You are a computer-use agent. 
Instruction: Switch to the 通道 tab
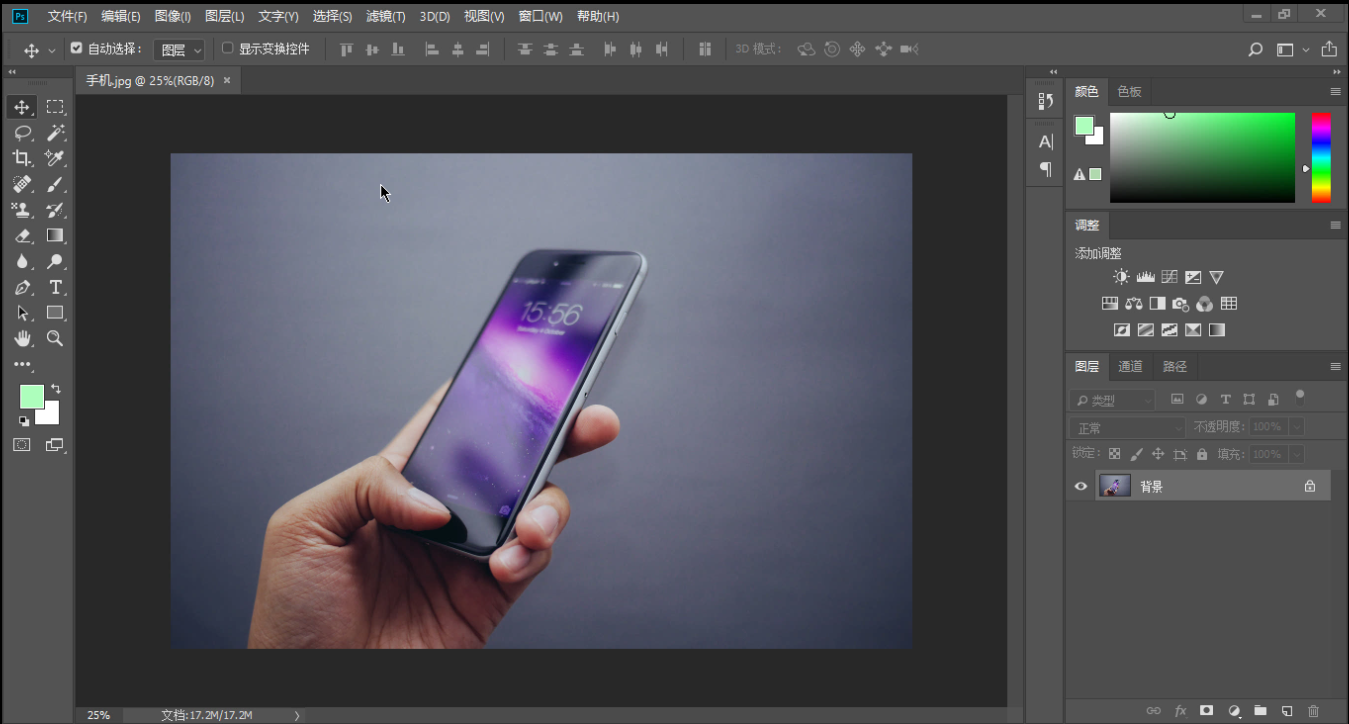[1130, 367]
